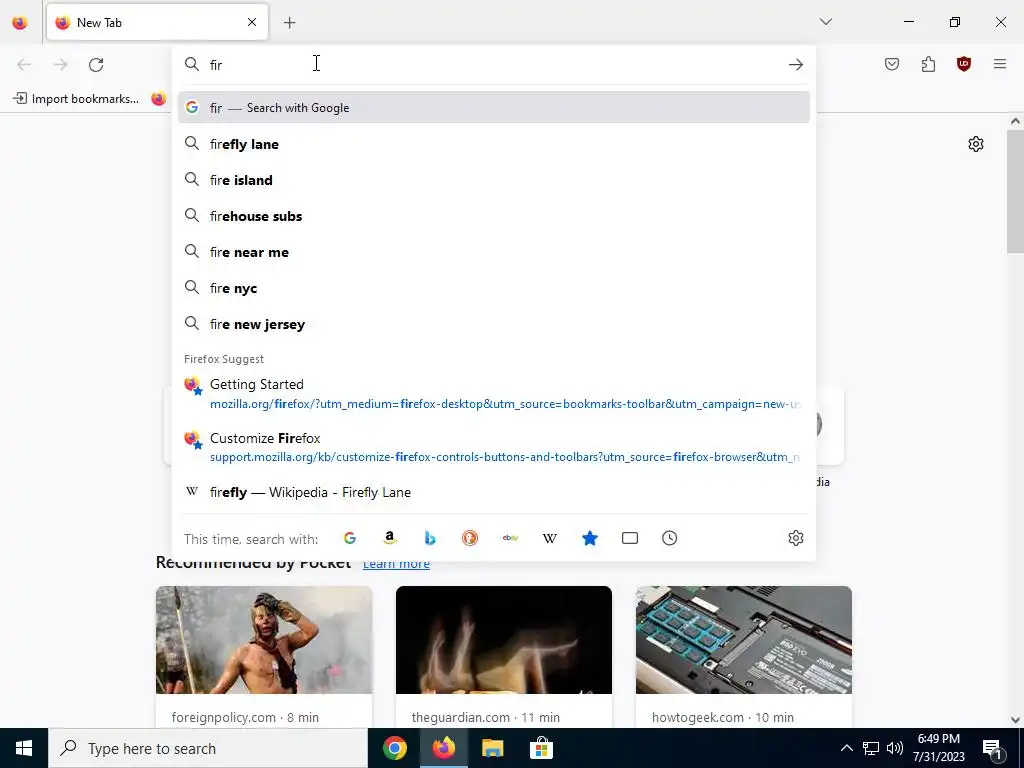Click the scrollbar down arrow
1024x768 pixels.
[x=1015, y=720]
